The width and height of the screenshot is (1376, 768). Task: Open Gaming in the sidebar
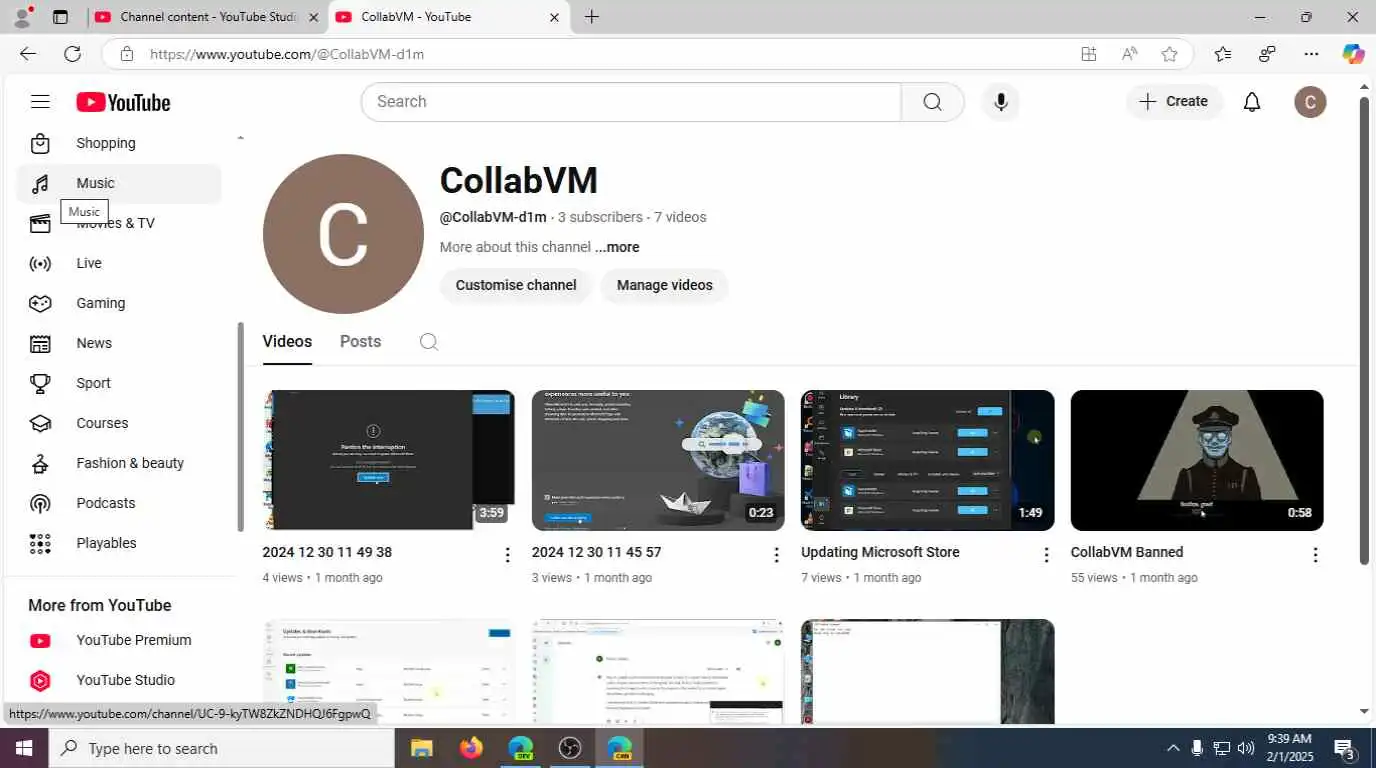(x=118, y=303)
